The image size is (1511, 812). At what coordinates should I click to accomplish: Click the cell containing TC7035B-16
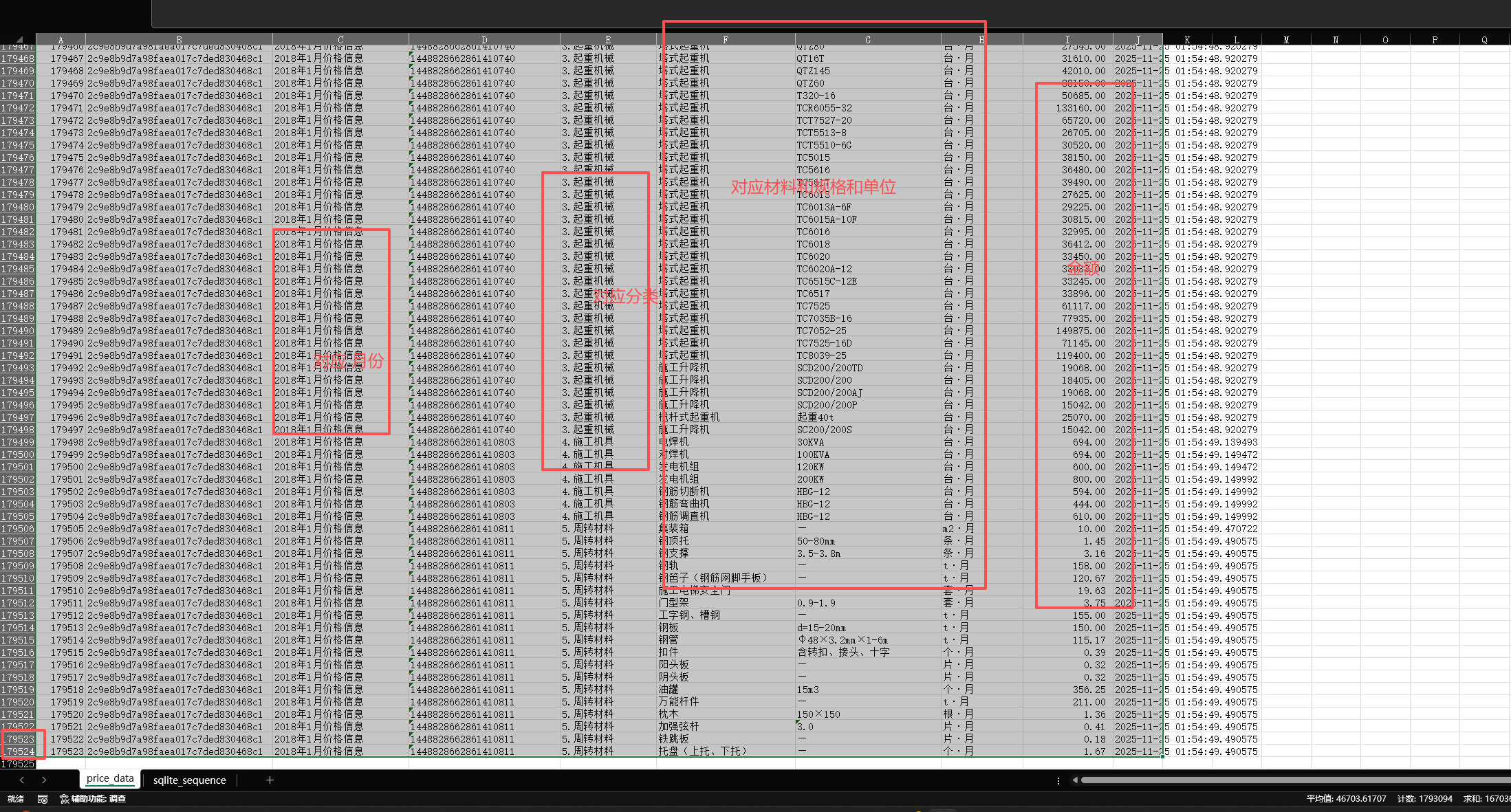[824, 318]
